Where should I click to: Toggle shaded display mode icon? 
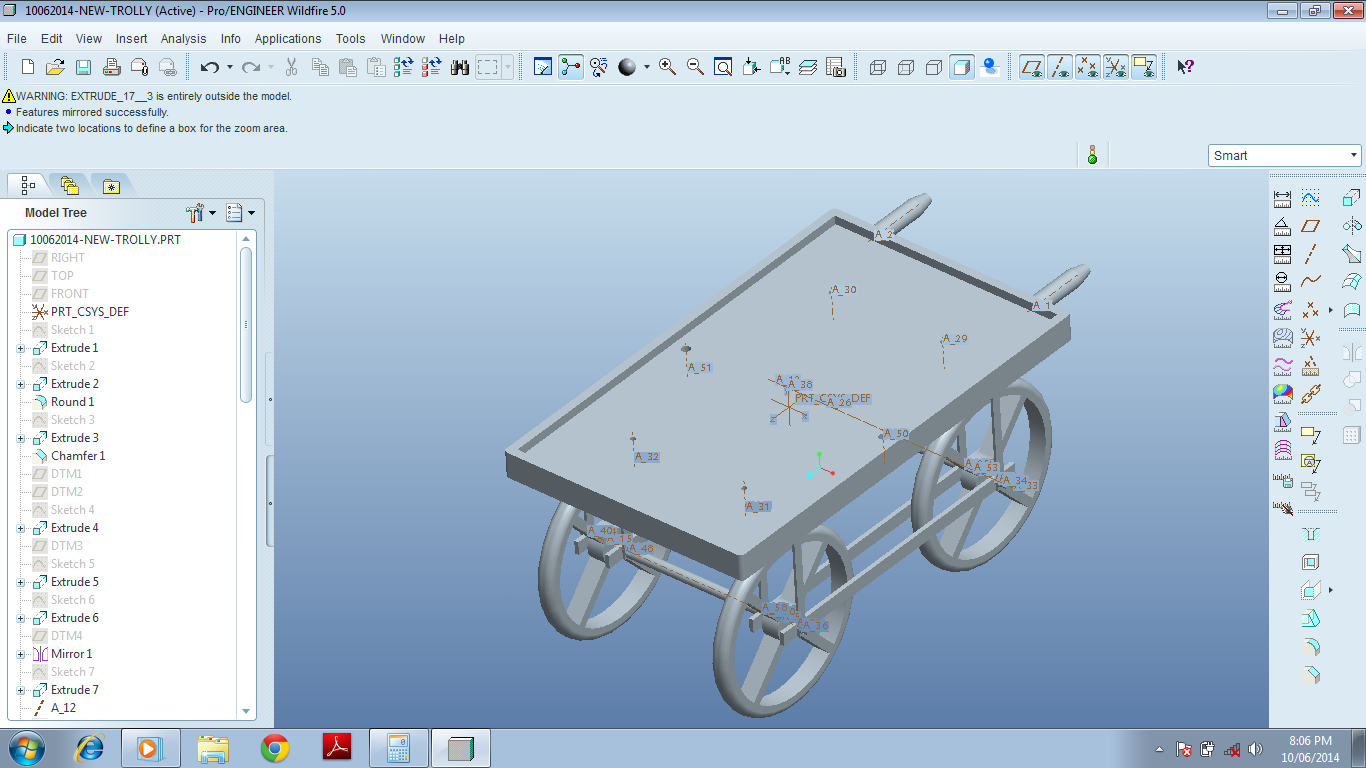[x=962, y=67]
